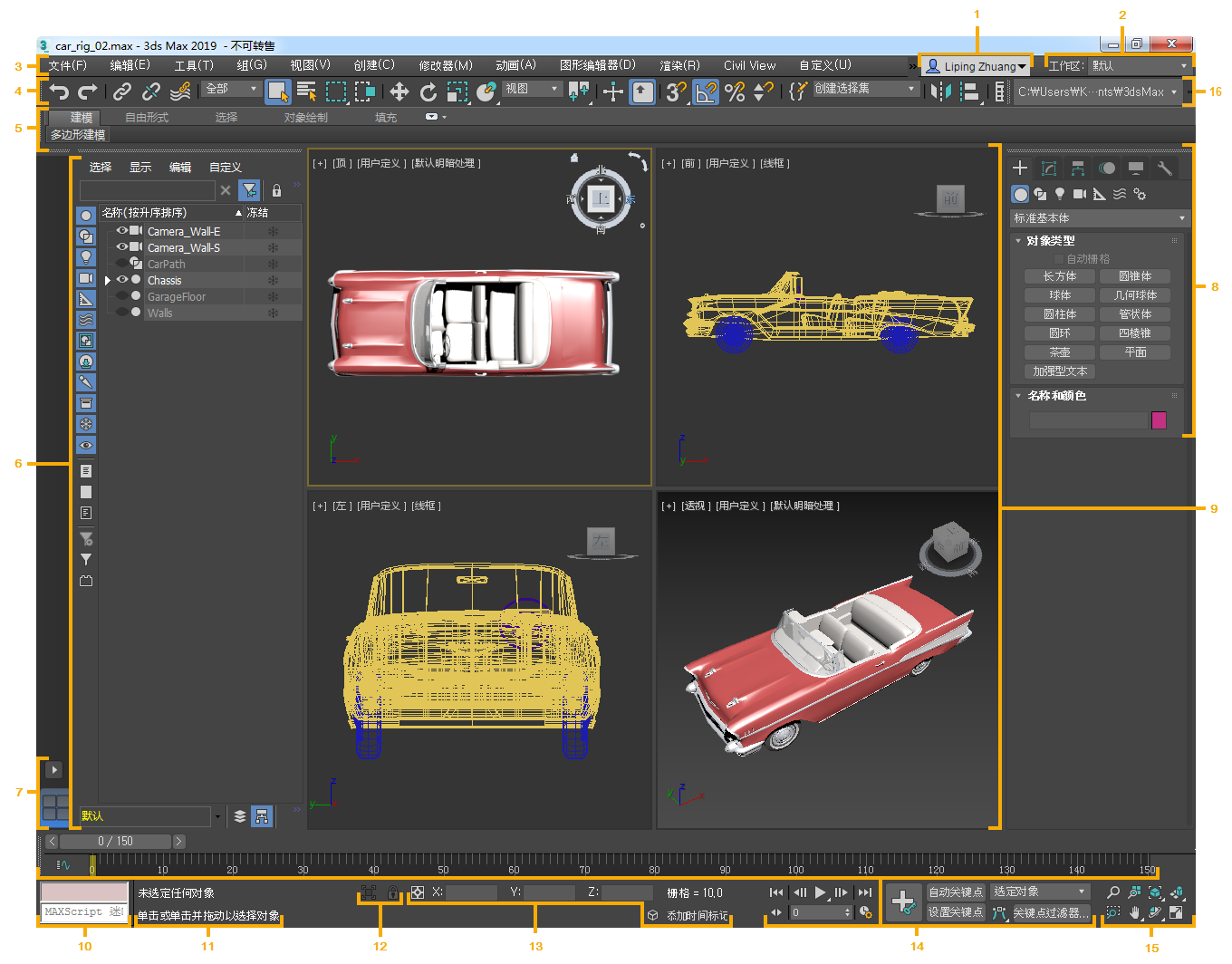Viewport: 1232px width, 964px height.
Task: Click the Redo arrow in main toolbar
Action: point(88,92)
